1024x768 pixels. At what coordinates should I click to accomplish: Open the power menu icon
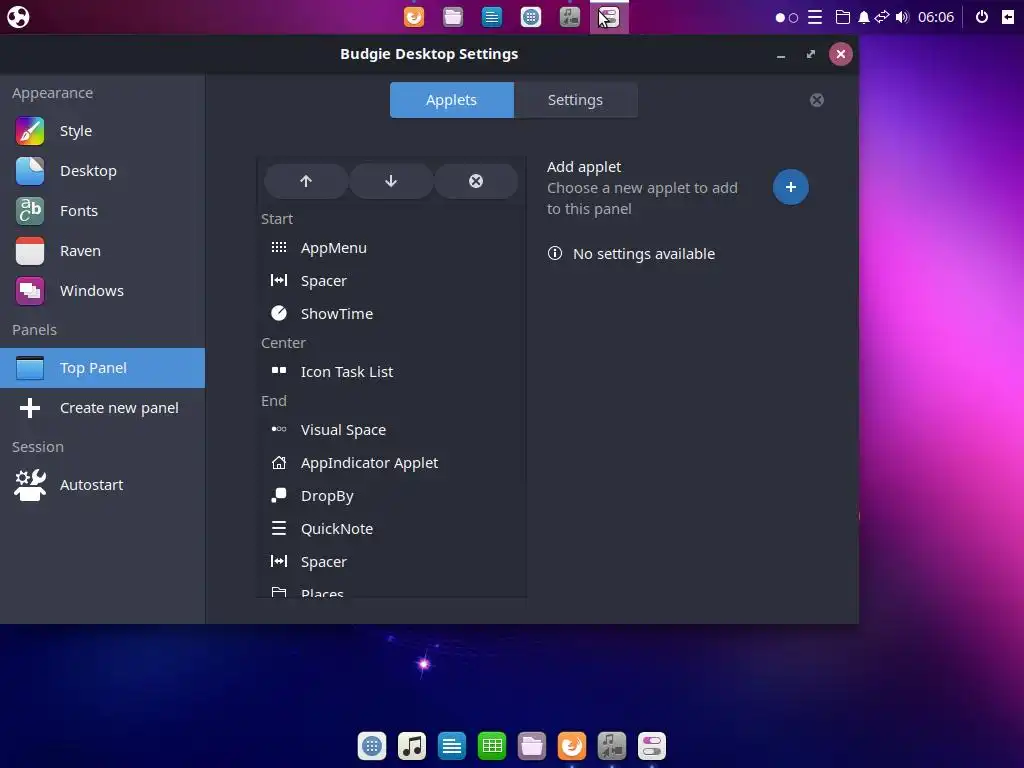click(x=982, y=17)
